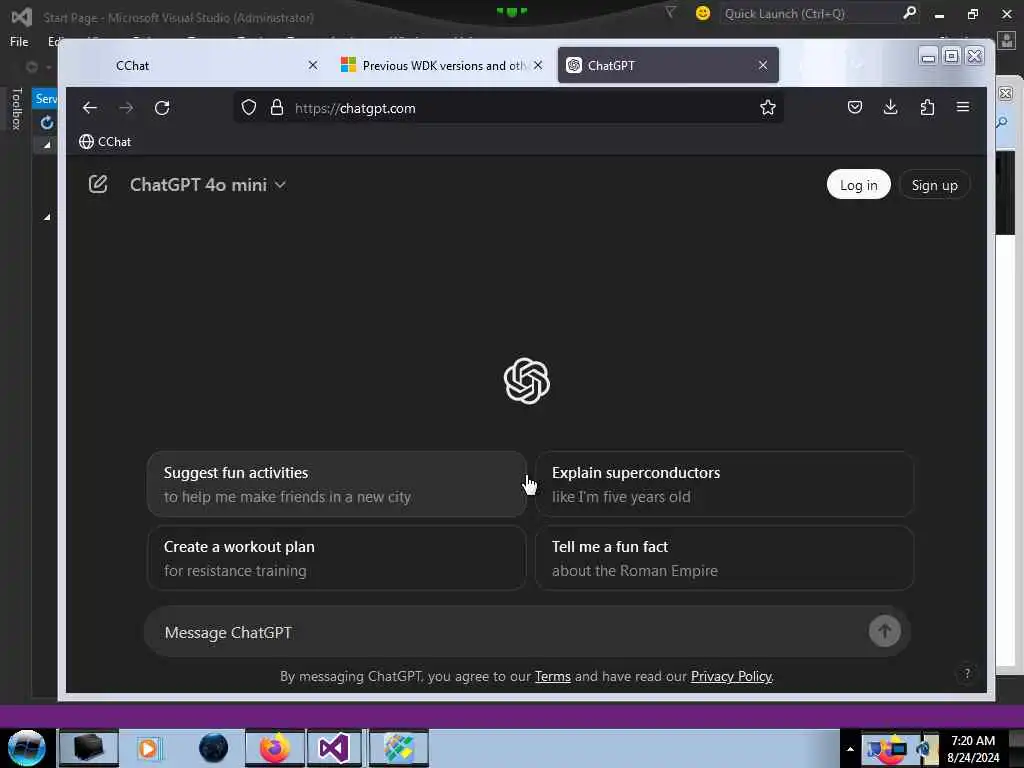Go back using the browser back arrow
The image size is (1024, 768).
(89, 108)
